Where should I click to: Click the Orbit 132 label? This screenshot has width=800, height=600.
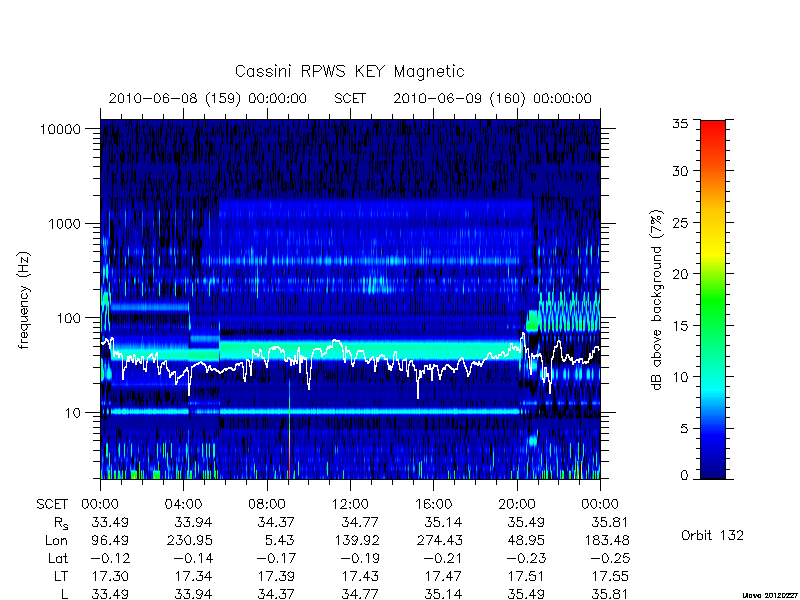tap(712, 535)
